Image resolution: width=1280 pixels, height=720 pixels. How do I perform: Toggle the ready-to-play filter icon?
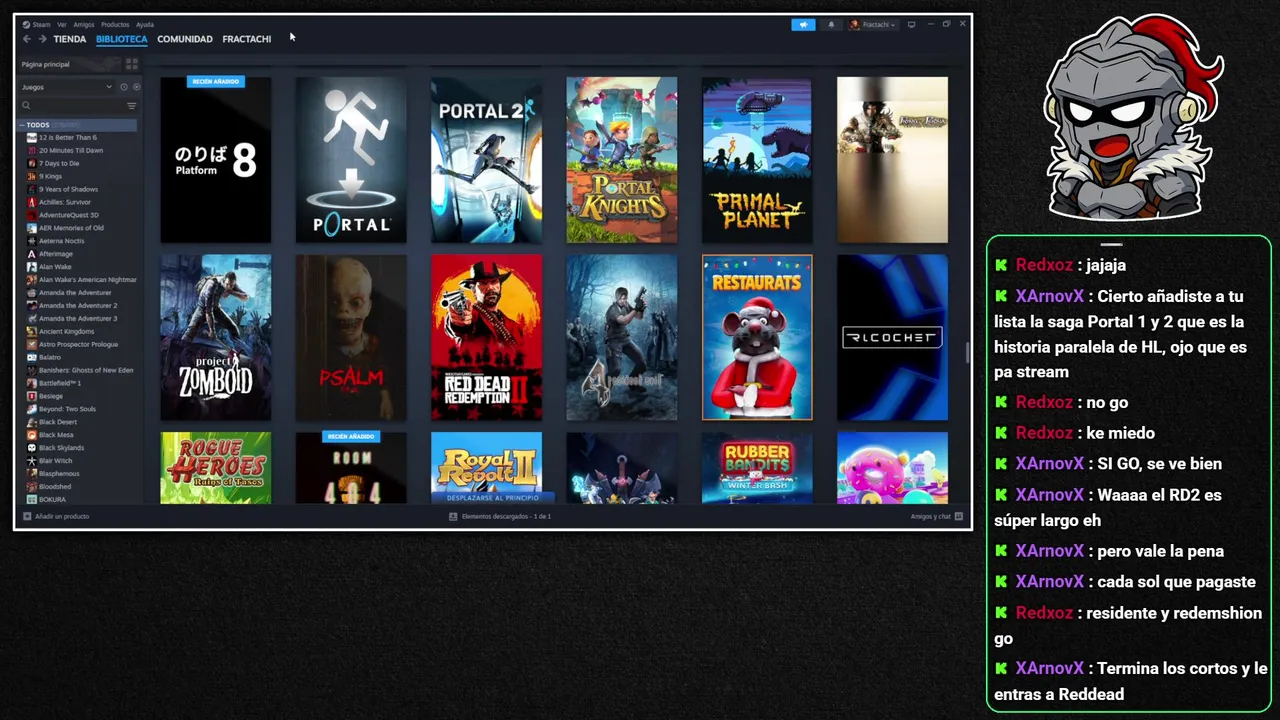pos(136,87)
